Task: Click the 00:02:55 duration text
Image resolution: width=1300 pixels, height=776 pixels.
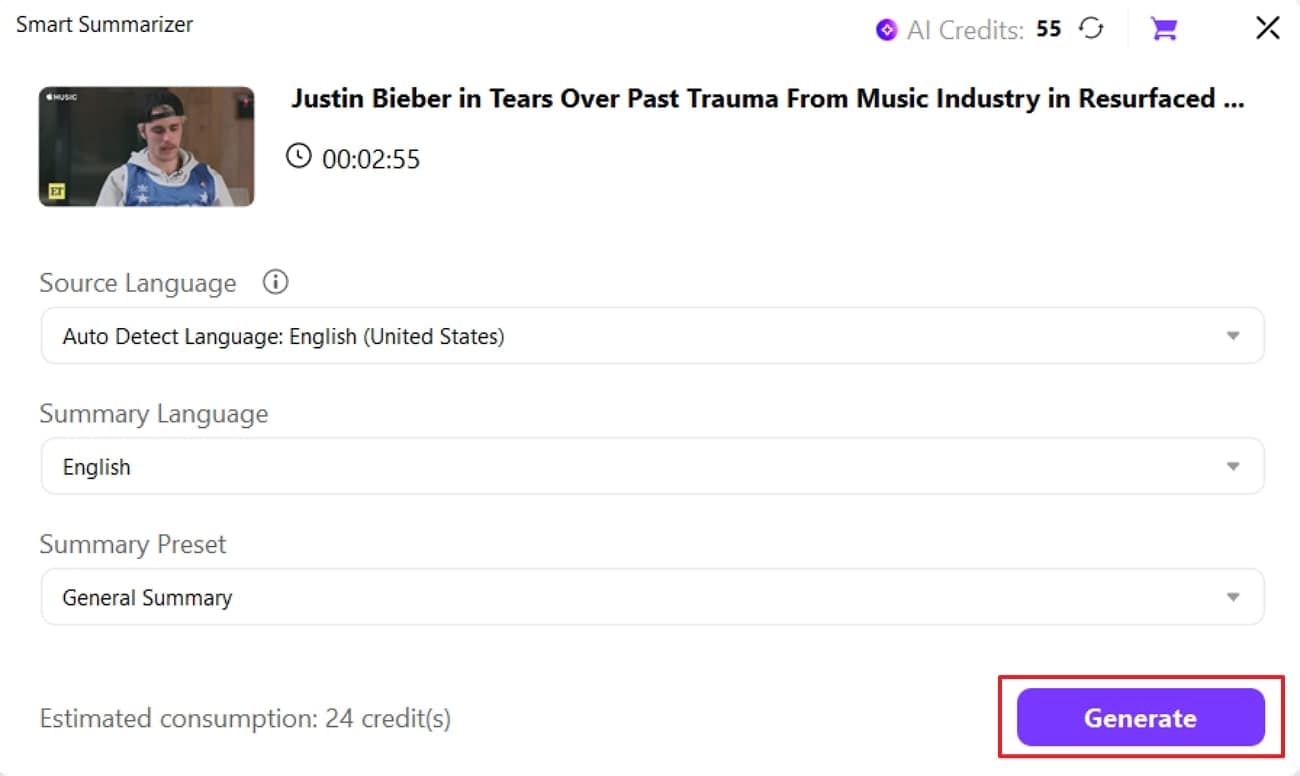Action: (x=371, y=158)
